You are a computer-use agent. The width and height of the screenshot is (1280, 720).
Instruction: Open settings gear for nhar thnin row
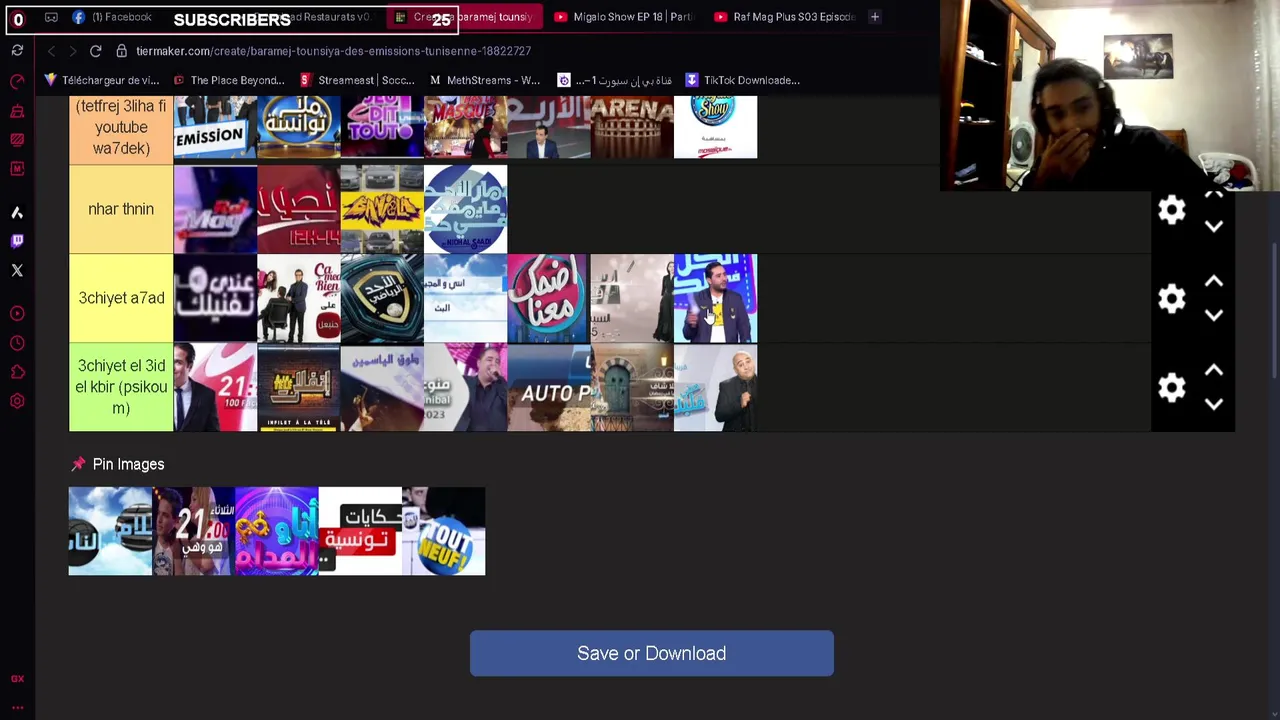[1172, 209]
